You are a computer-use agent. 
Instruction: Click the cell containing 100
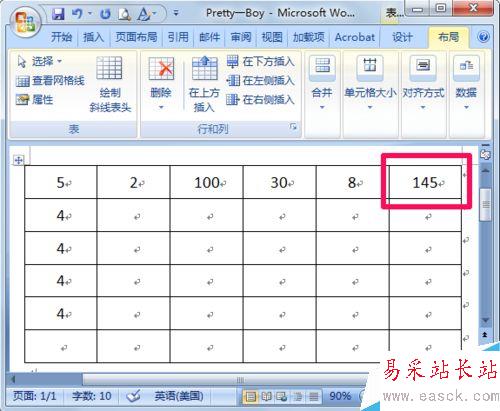pyautogui.click(x=207, y=182)
